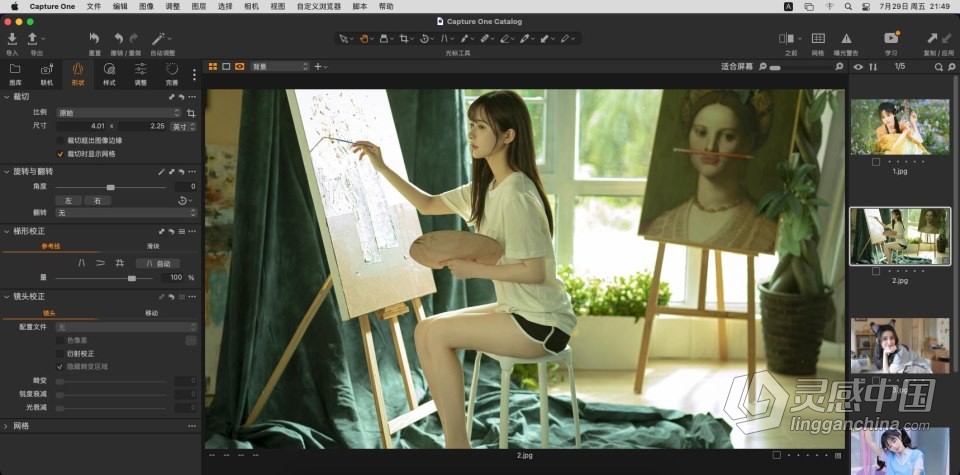
Task: Select the 1.jpg thumbnail
Action: click(900, 127)
